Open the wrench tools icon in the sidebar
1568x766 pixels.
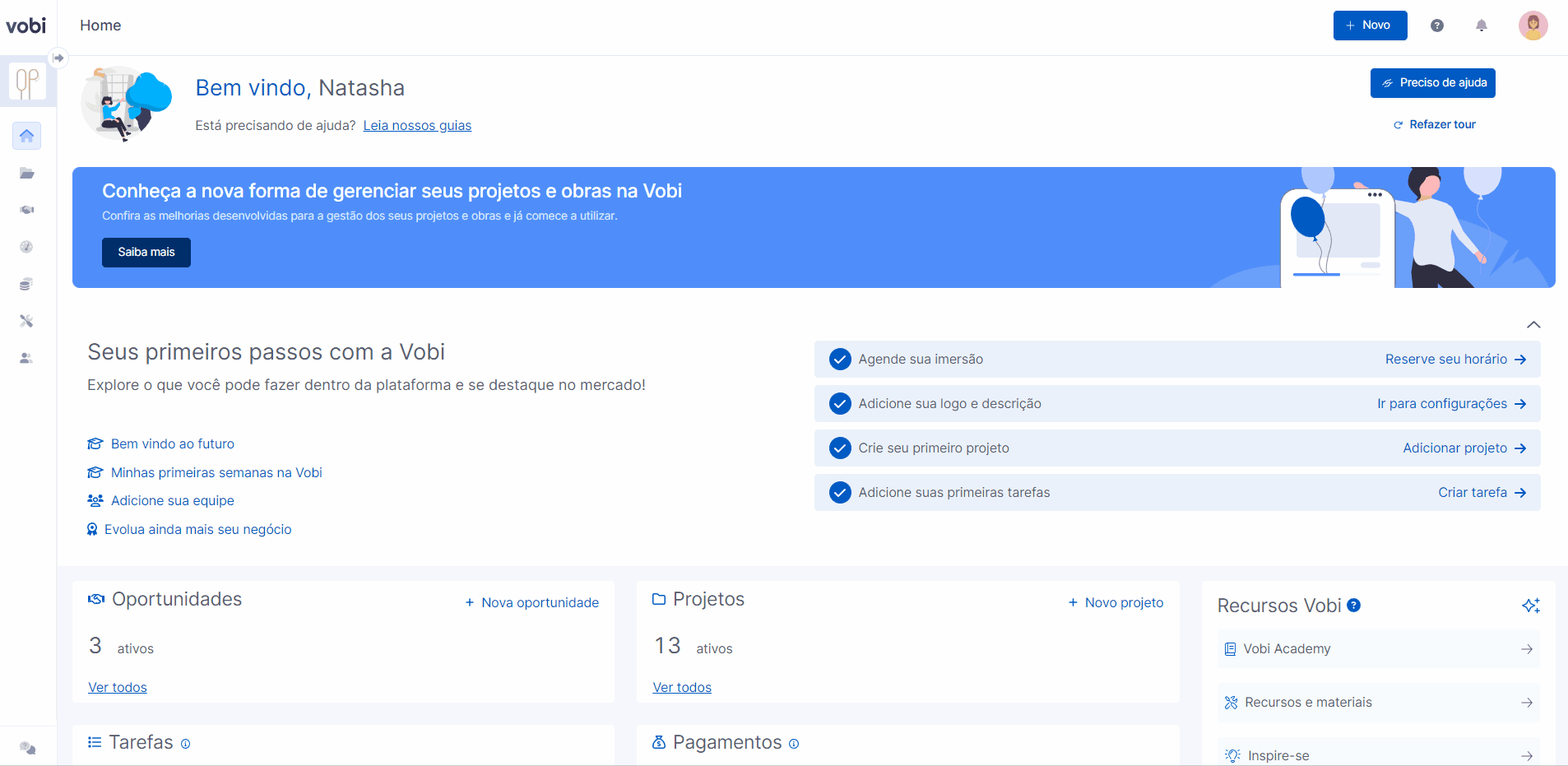[x=27, y=321]
